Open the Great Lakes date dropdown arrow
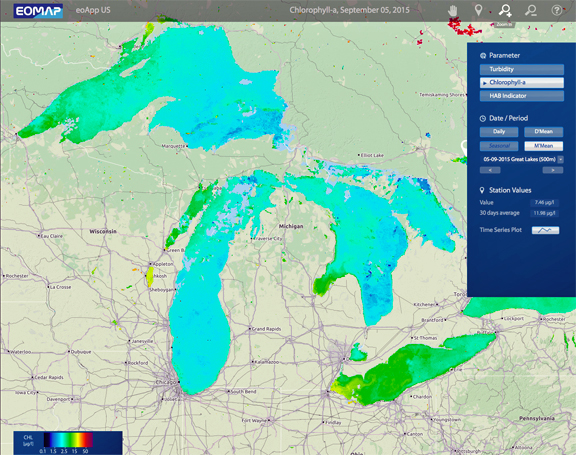 [x=561, y=159]
